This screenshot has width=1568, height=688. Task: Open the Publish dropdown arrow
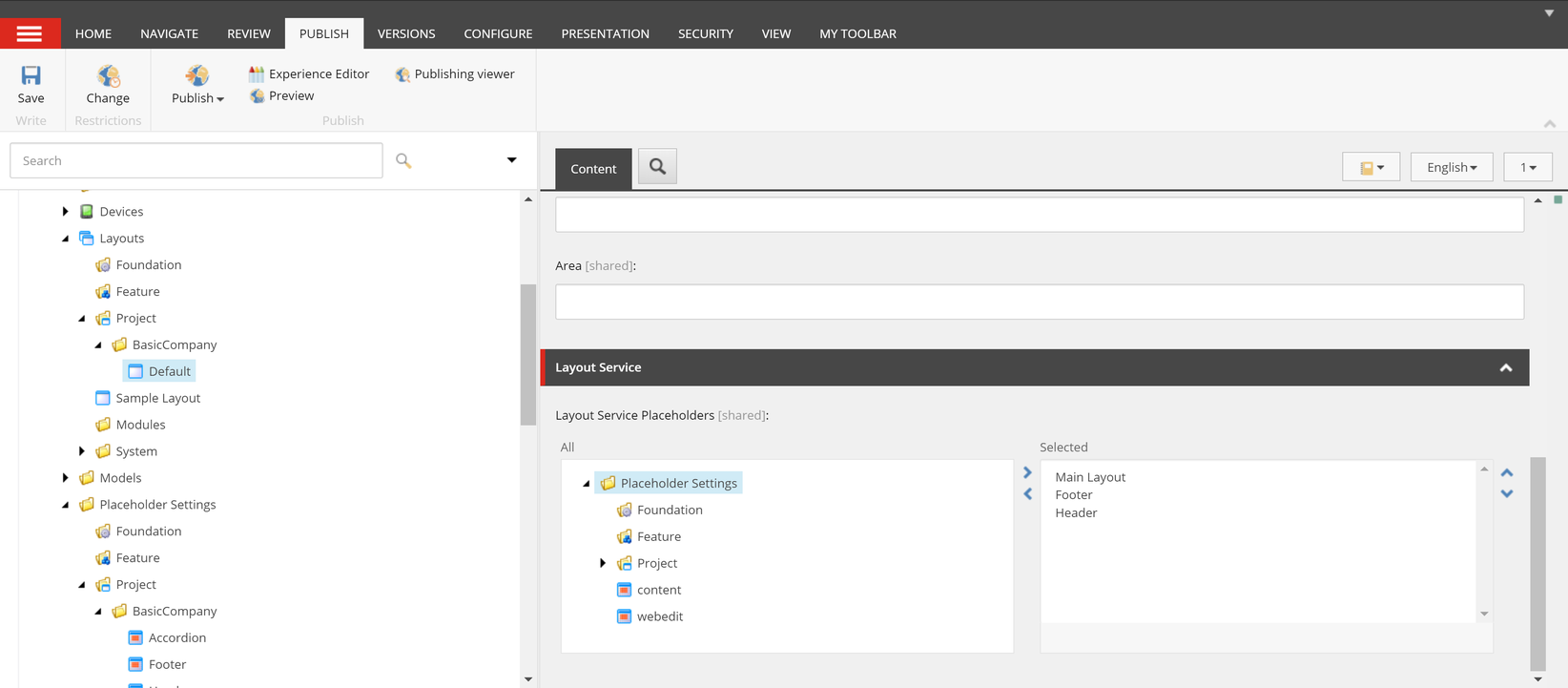click(x=220, y=99)
